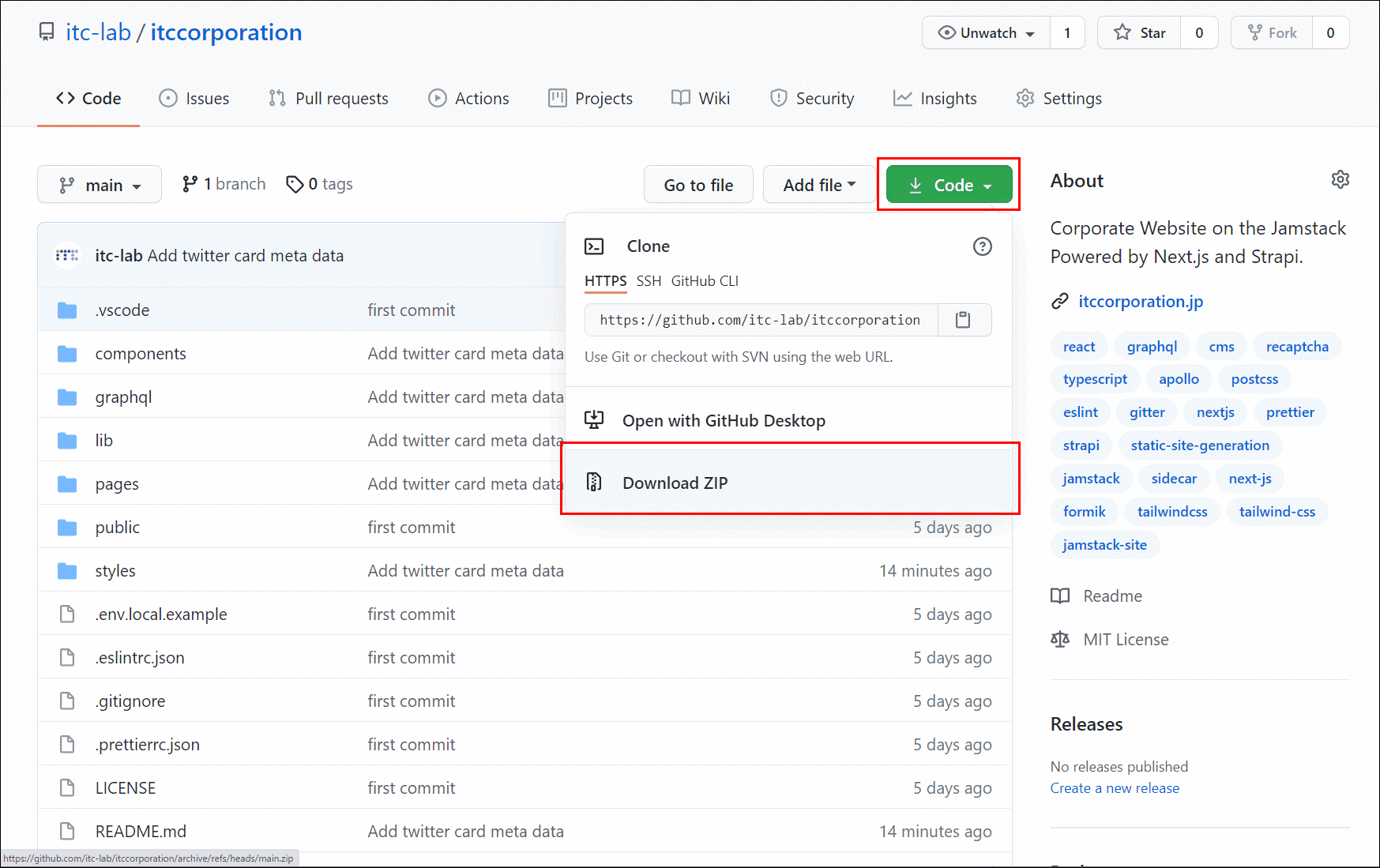
Task: Click the Clone help question mark icon
Action: click(982, 246)
